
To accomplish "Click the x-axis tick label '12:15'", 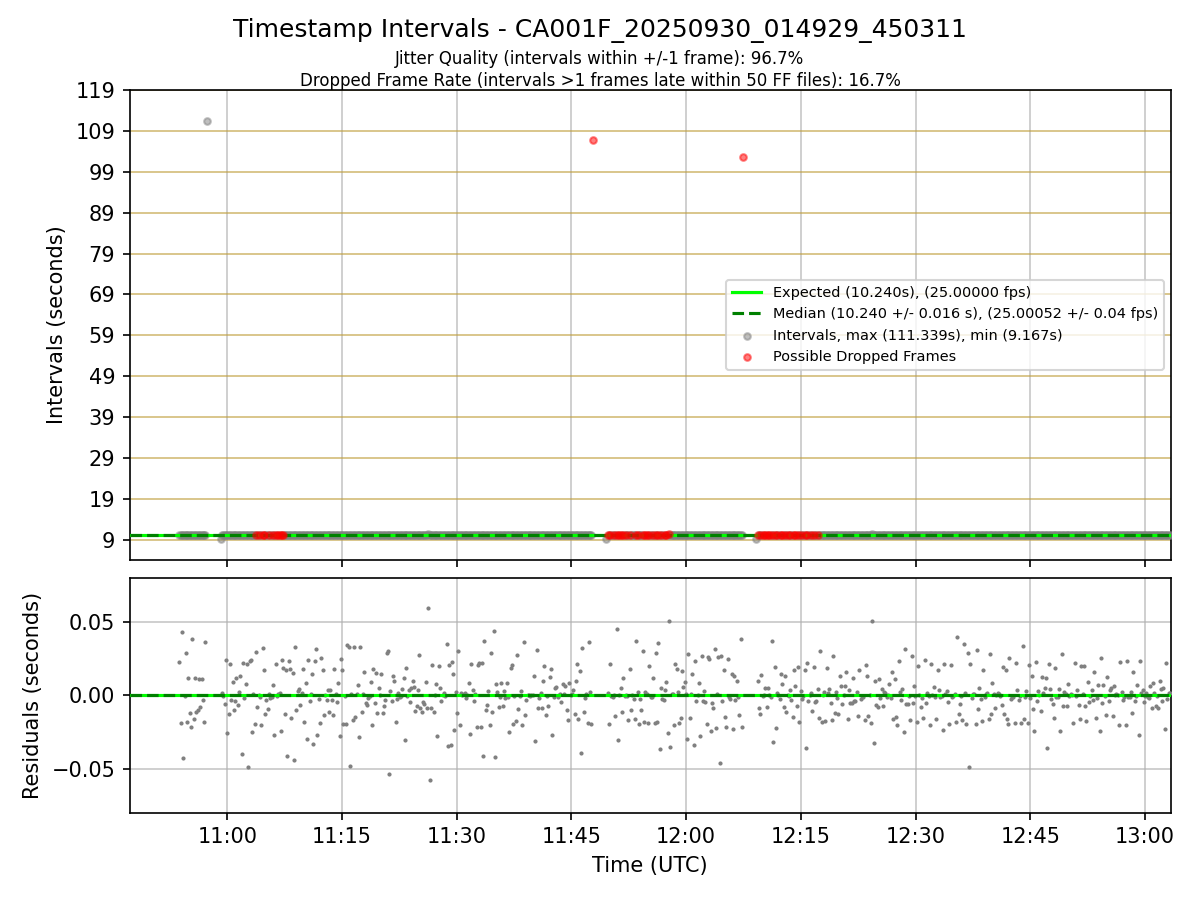I will (x=801, y=835).
